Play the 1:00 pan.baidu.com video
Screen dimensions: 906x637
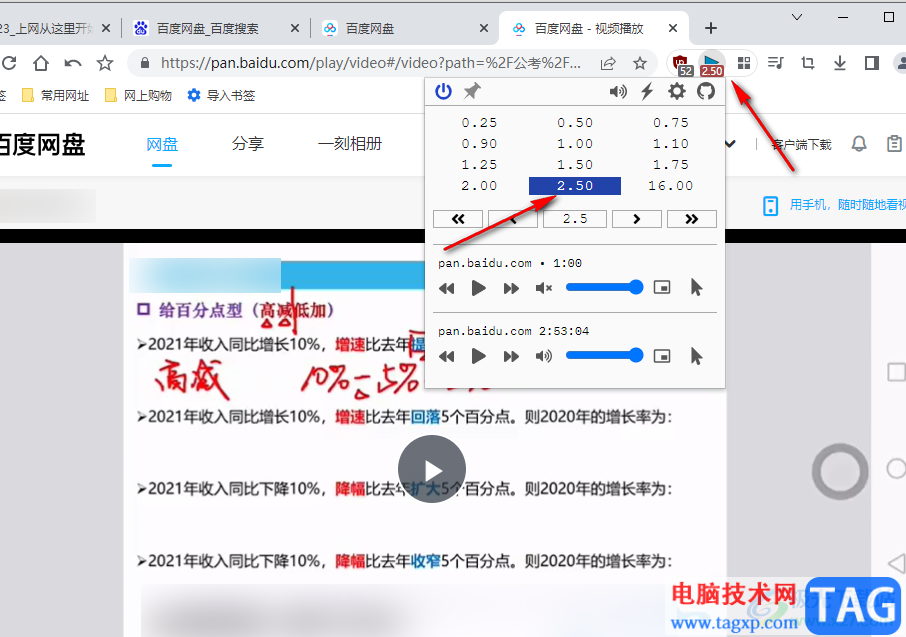(478, 288)
